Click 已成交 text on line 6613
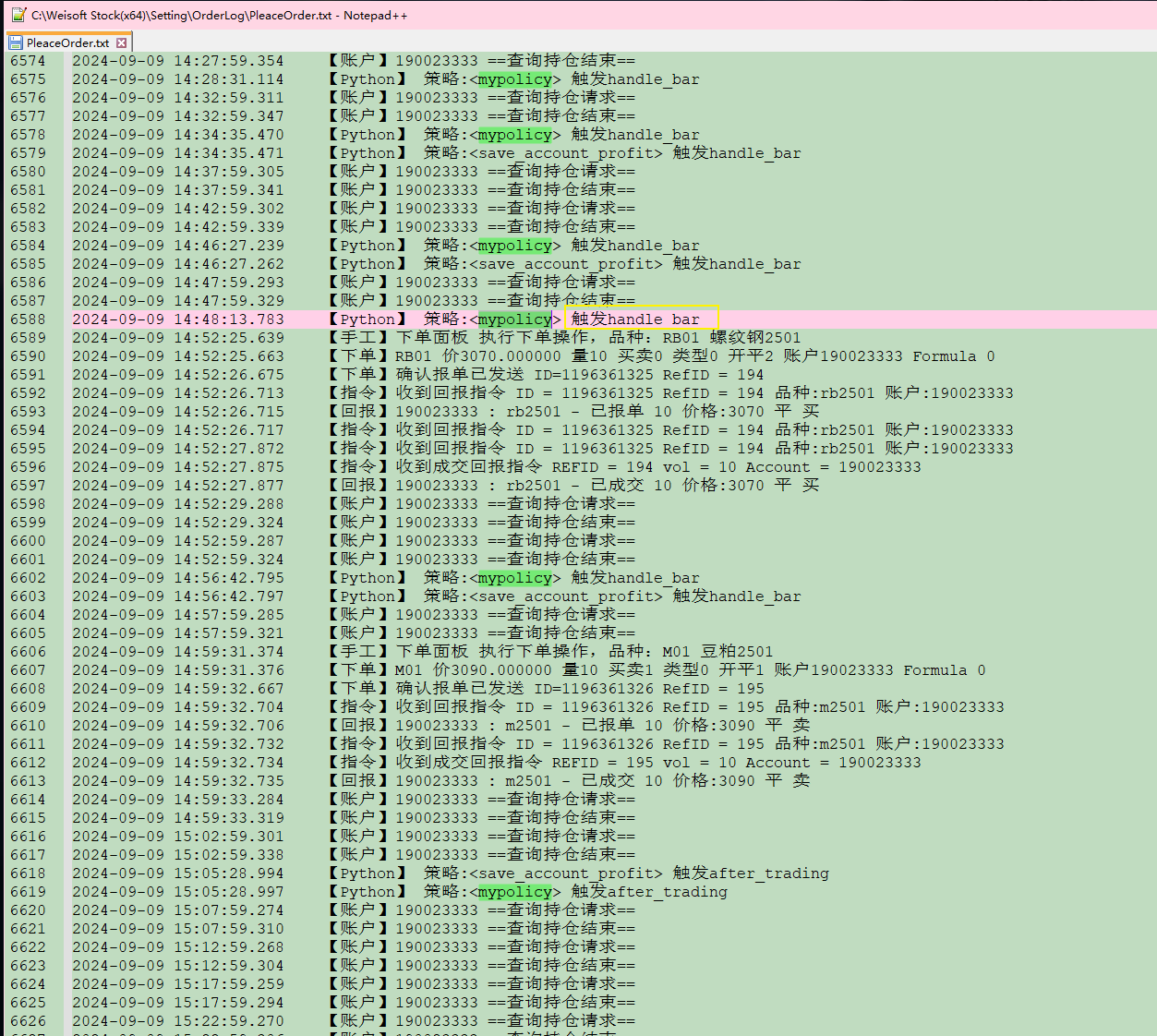This screenshot has height=1036, width=1157. 608,781
